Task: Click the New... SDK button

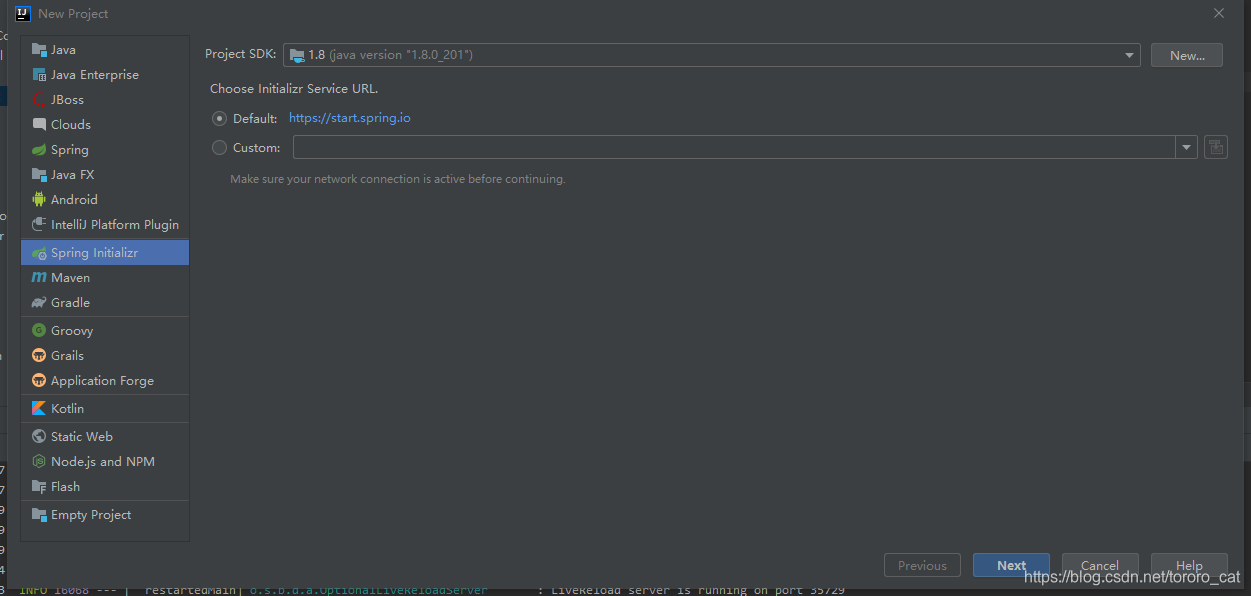Action: tap(1187, 55)
